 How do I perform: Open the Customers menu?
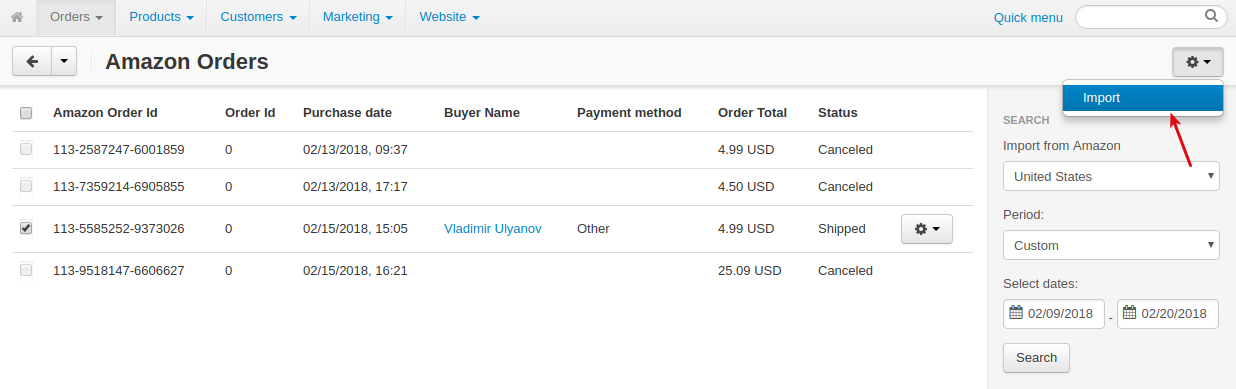pos(258,17)
